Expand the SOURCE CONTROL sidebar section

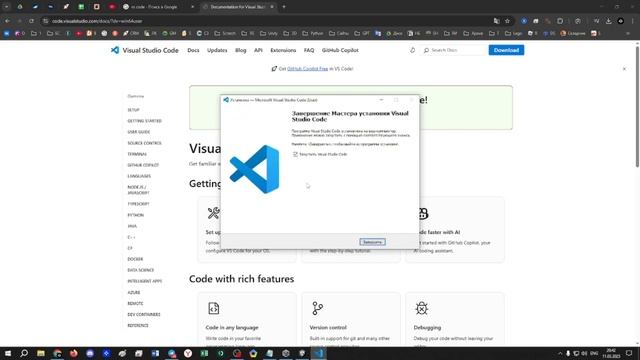(x=144, y=143)
